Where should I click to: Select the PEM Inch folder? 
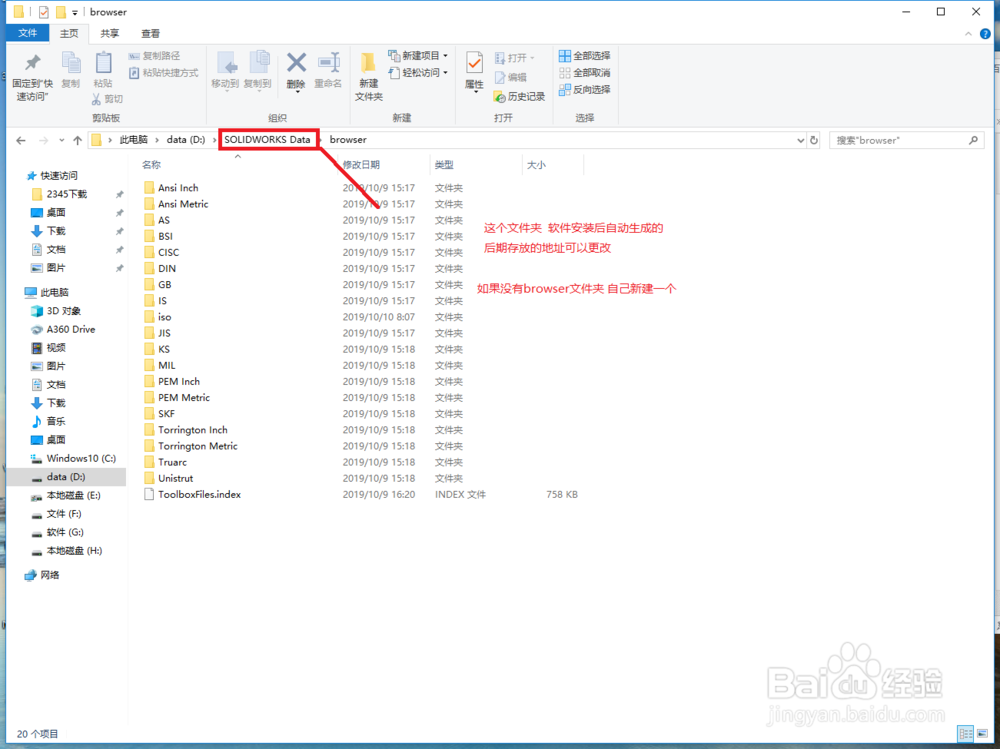click(179, 382)
